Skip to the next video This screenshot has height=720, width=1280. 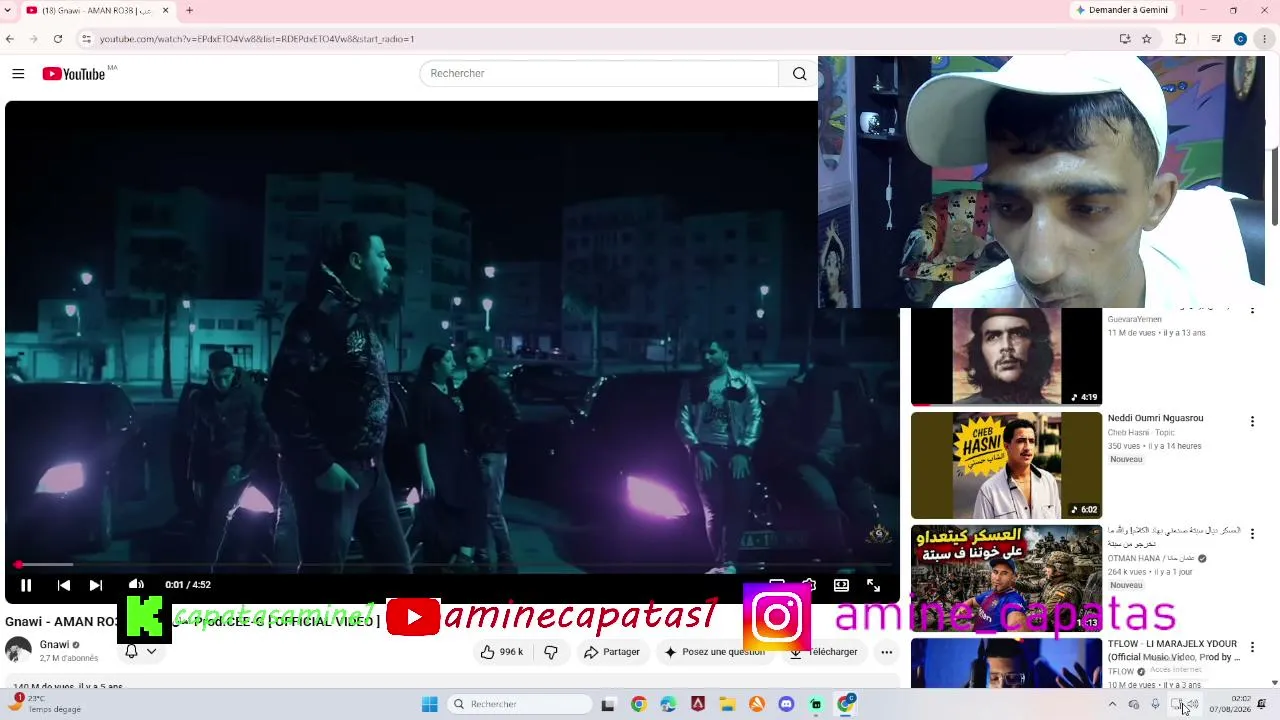[96, 585]
